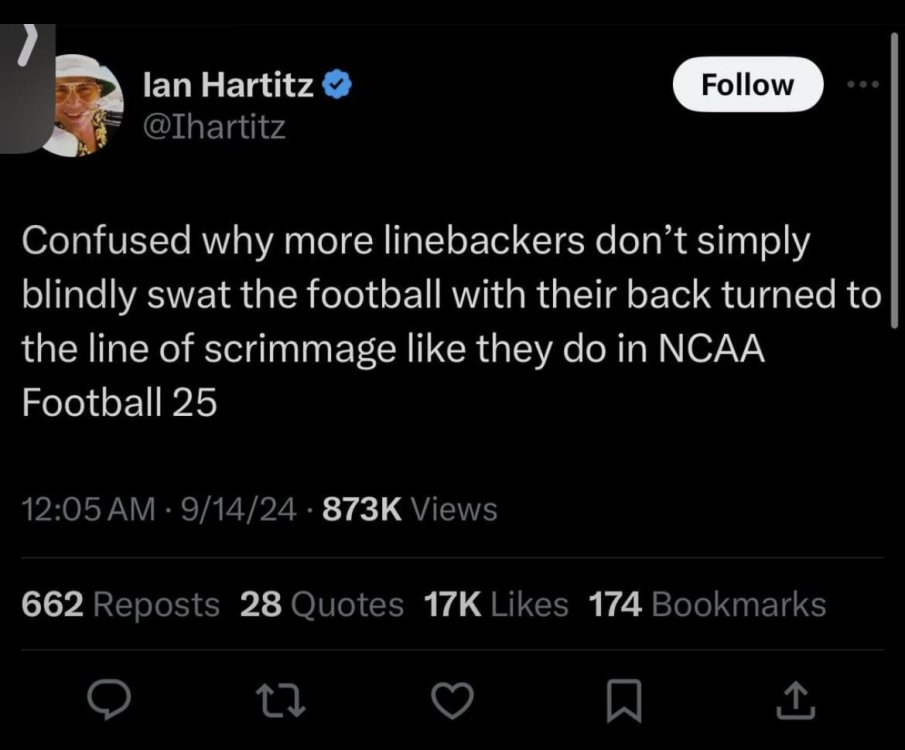Click the tweet text about linebackers

[x=450, y=322]
